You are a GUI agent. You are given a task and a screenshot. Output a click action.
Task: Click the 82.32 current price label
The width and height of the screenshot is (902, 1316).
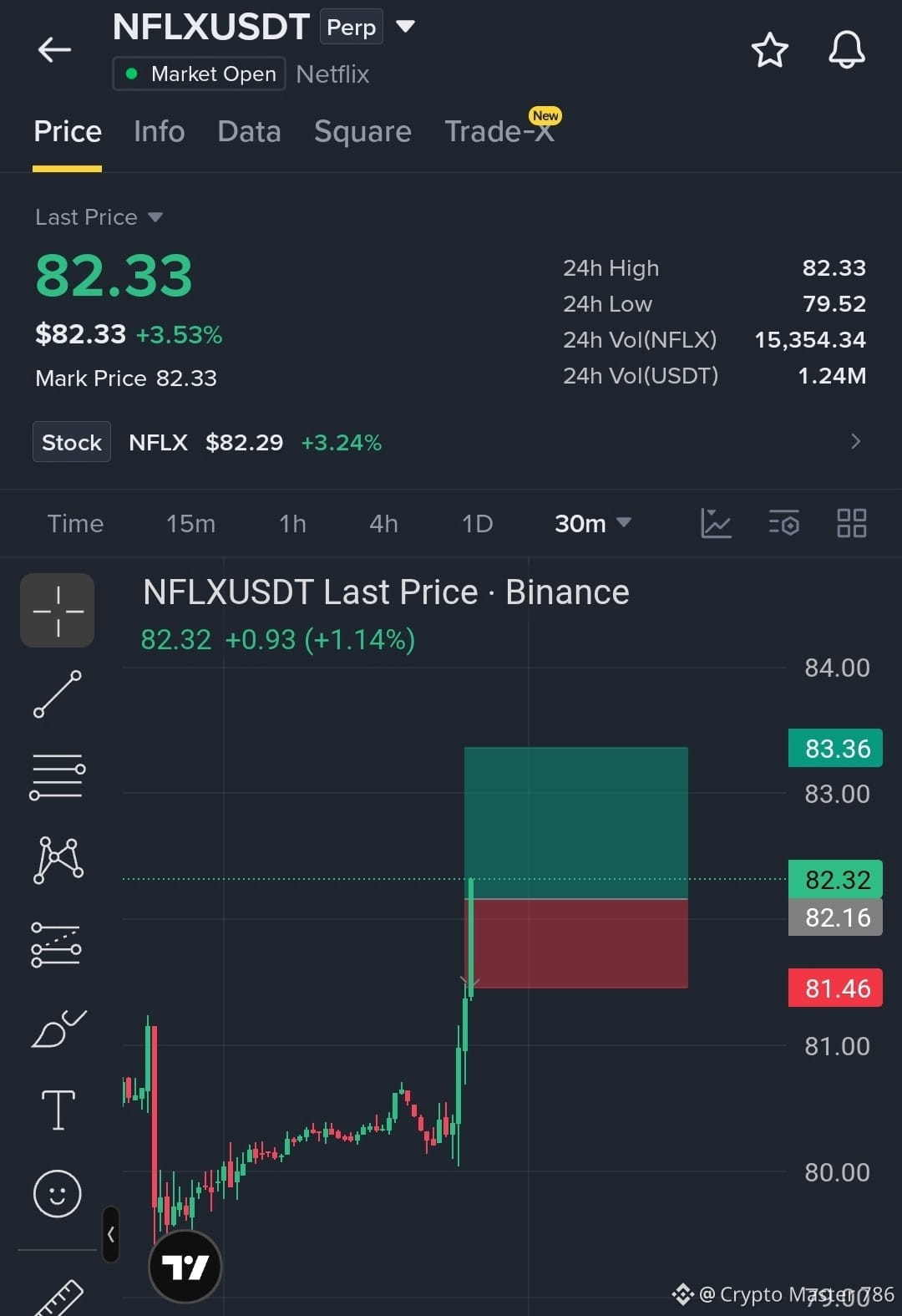point(835,879)
